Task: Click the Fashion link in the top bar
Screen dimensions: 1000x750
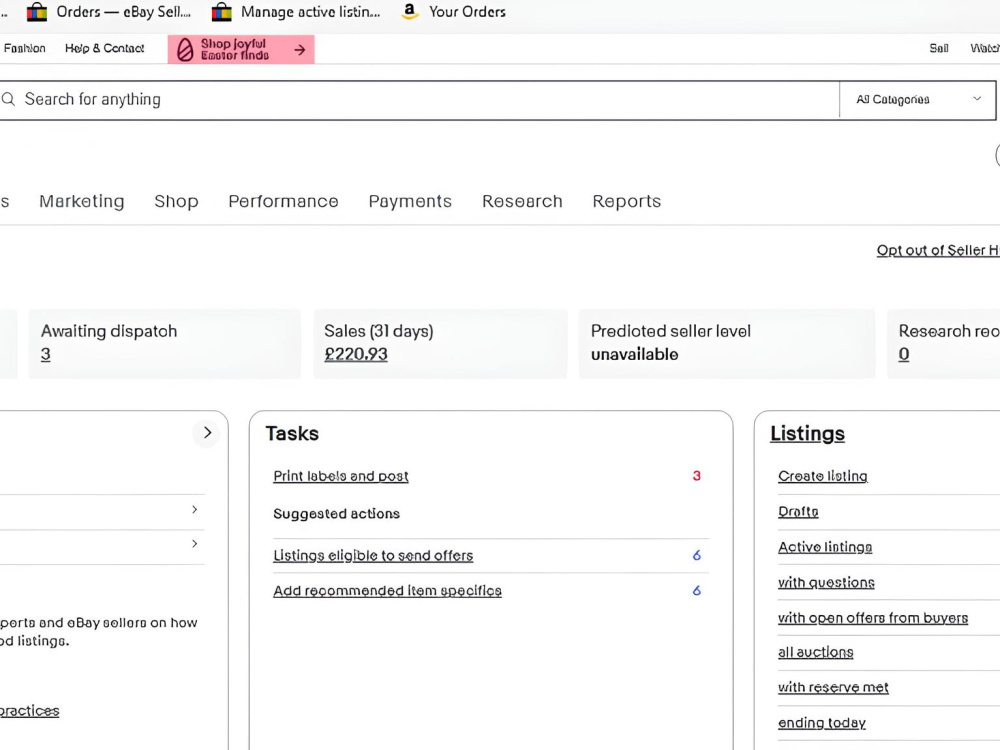Action: click(24, 48)
